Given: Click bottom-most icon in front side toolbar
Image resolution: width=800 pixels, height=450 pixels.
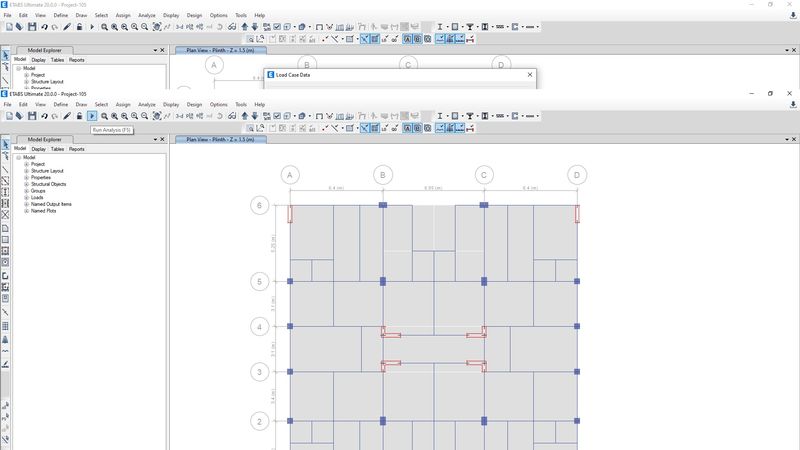Looking at the screenshot, I should pos(5,440).
